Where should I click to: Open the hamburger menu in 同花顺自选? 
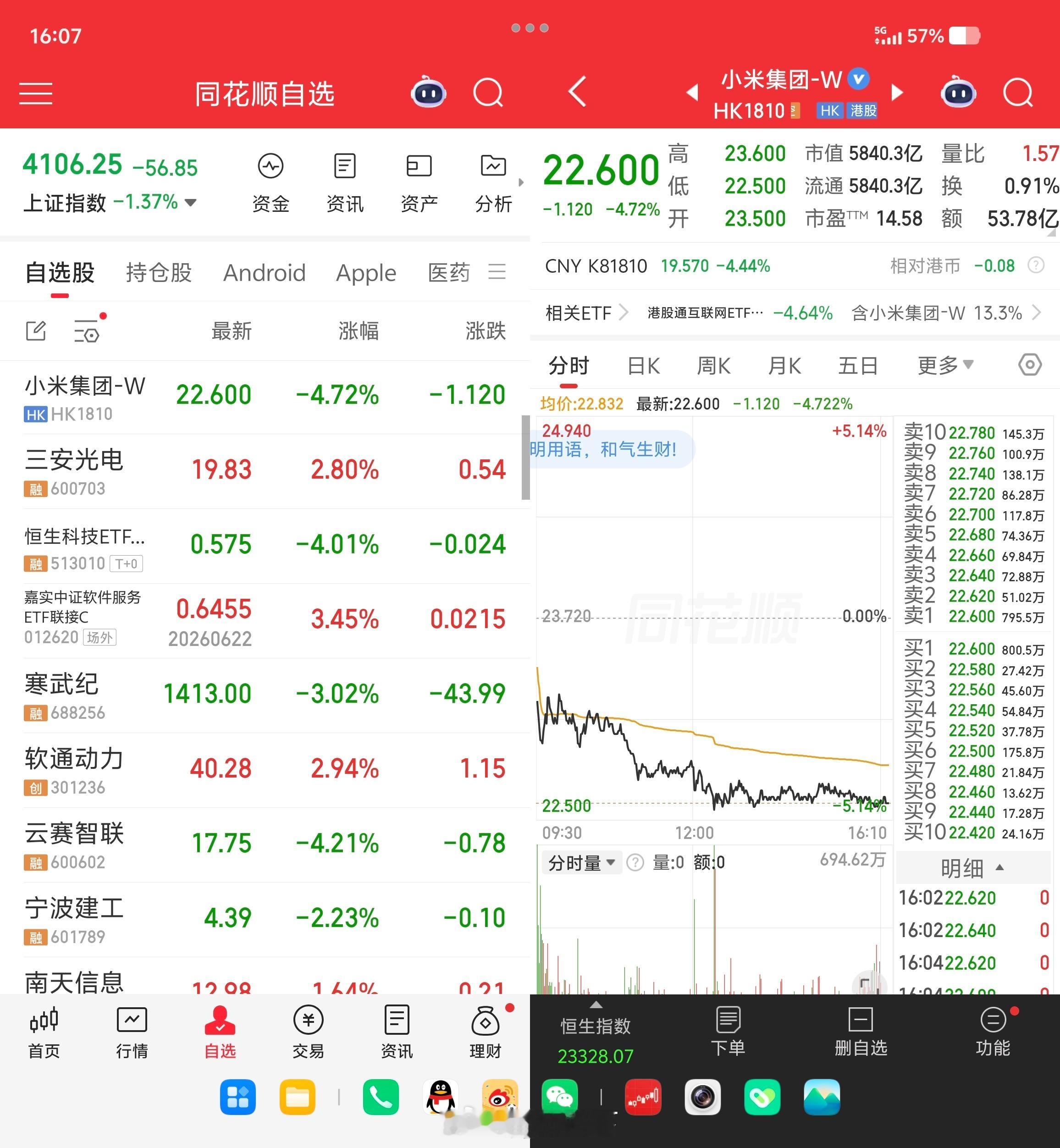(x=36, y=94)
